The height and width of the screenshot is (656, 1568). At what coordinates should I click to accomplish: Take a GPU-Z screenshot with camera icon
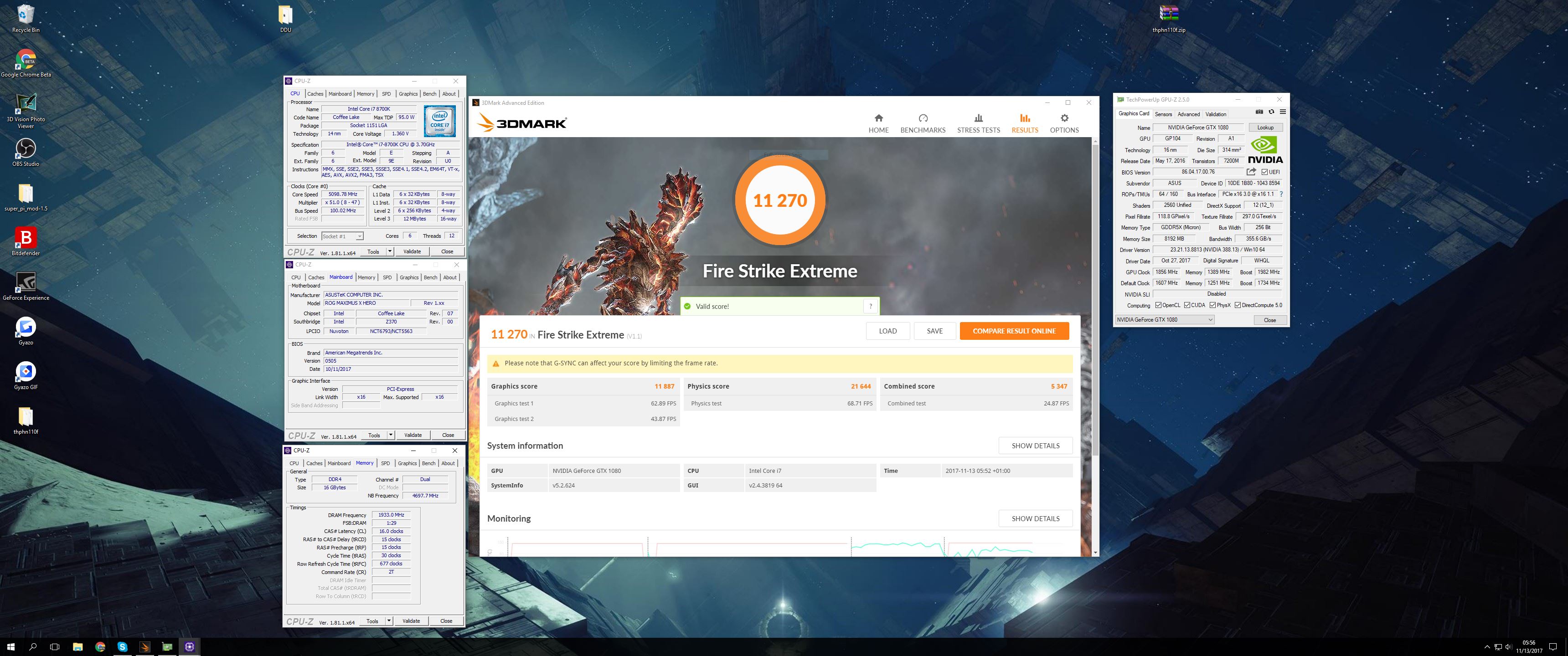click(x=1259, y=112)
